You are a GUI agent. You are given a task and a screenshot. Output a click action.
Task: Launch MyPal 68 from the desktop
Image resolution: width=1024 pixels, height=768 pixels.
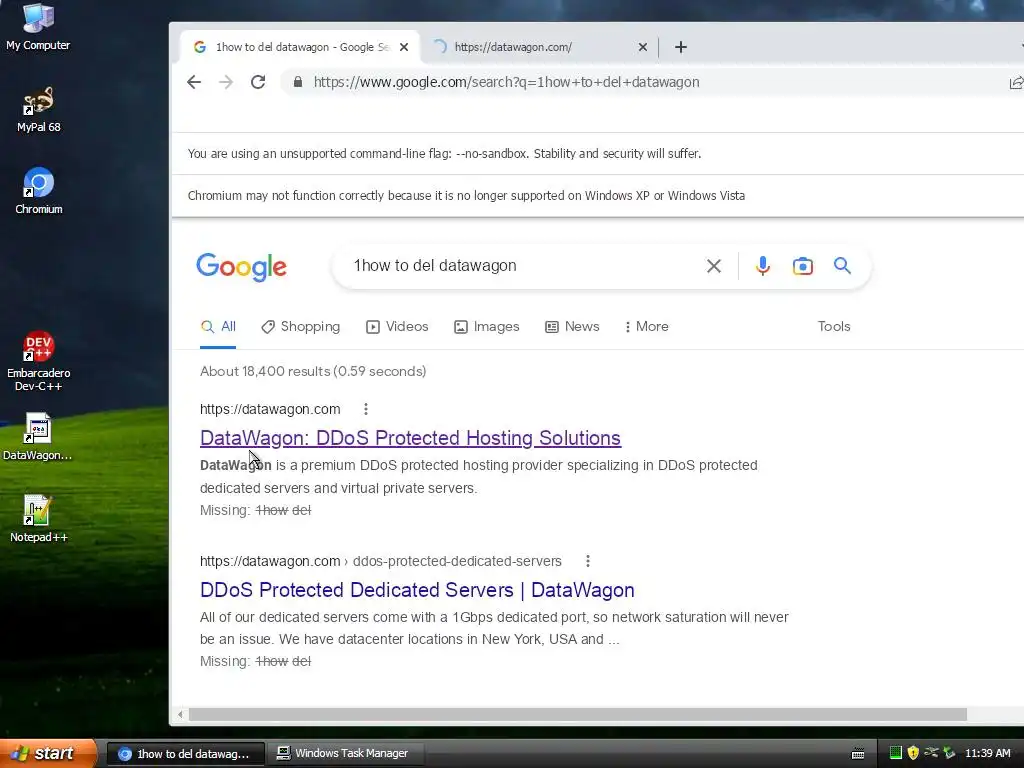[x=39, y=109]
